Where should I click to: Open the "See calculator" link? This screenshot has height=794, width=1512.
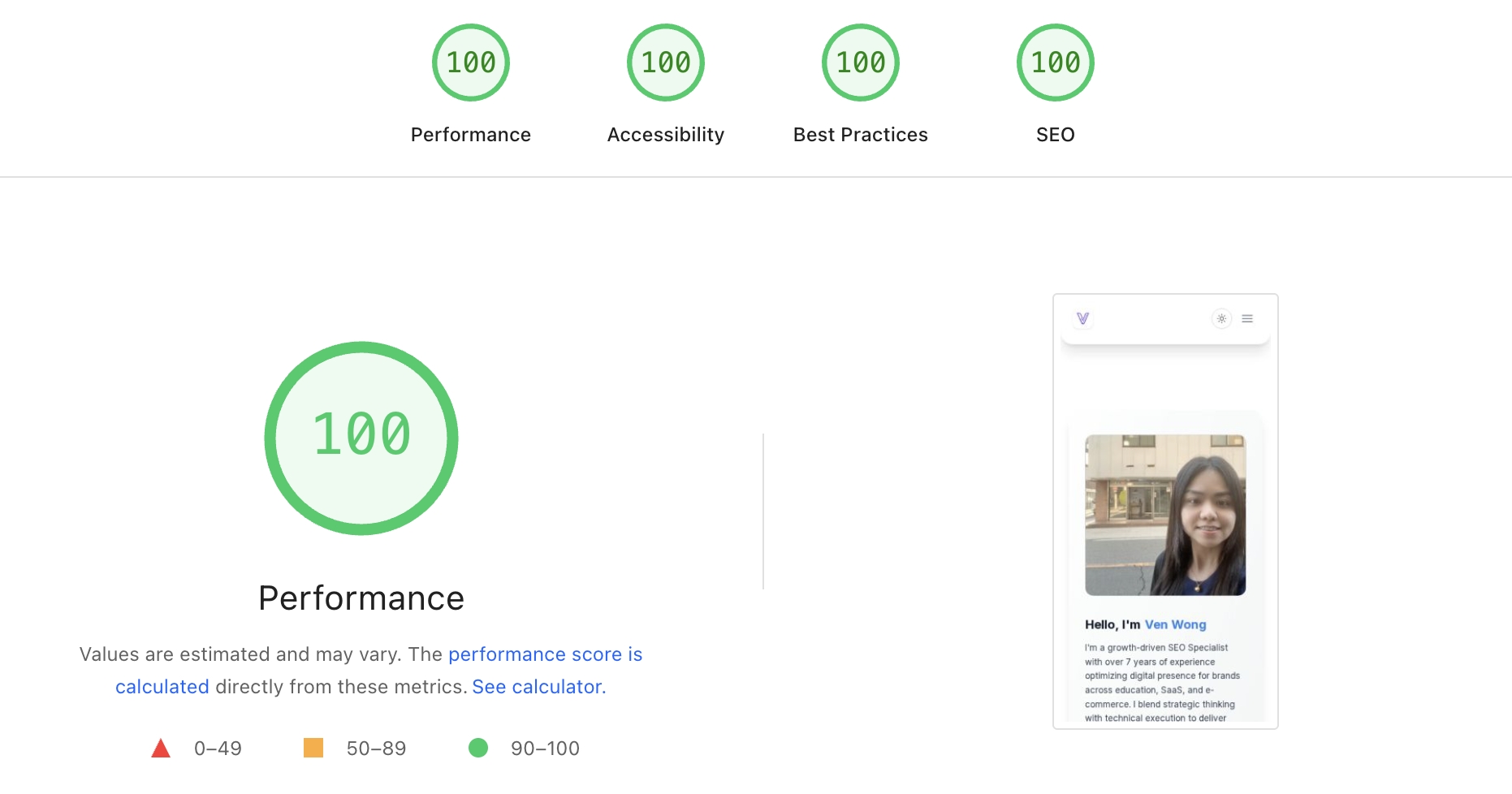click(538, 686)
